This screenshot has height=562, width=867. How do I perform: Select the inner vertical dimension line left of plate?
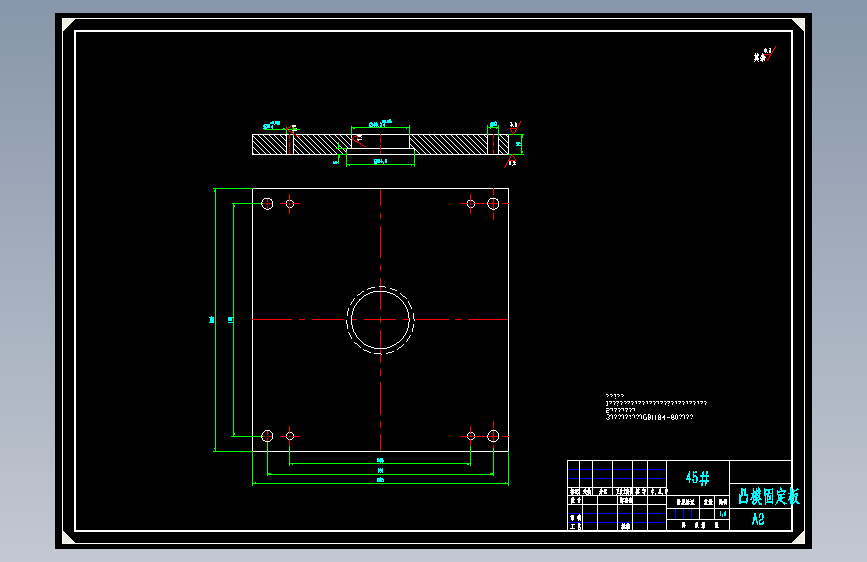click(x=233, y=320)
